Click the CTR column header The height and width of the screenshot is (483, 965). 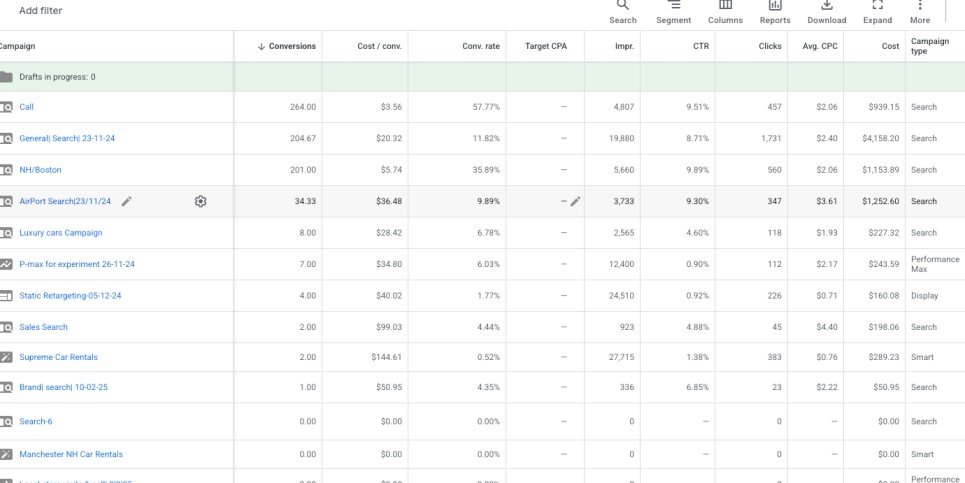tap(699, 46)
